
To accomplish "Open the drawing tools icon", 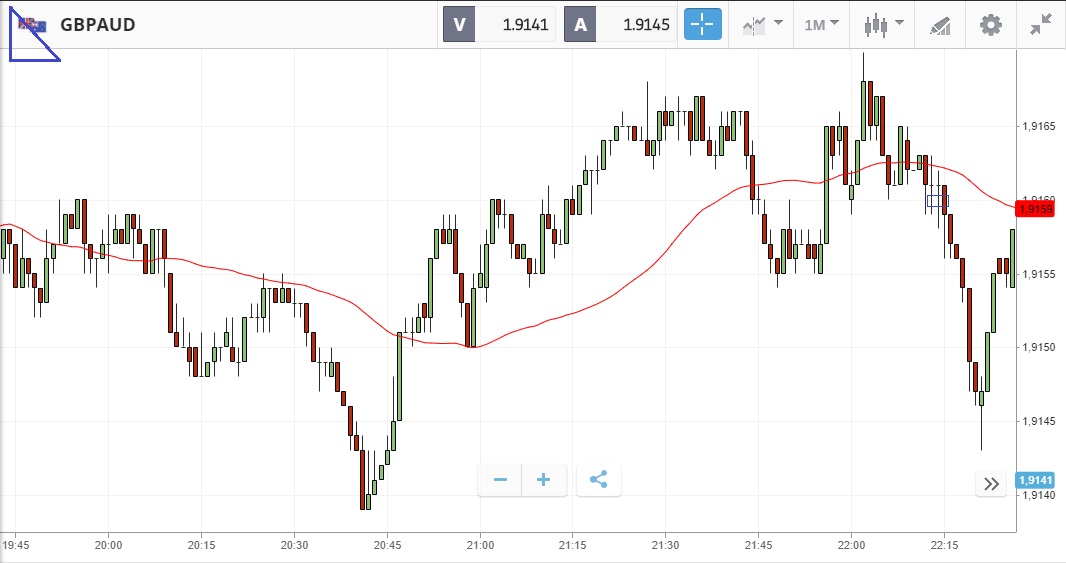I will click(x=939, y=25).
